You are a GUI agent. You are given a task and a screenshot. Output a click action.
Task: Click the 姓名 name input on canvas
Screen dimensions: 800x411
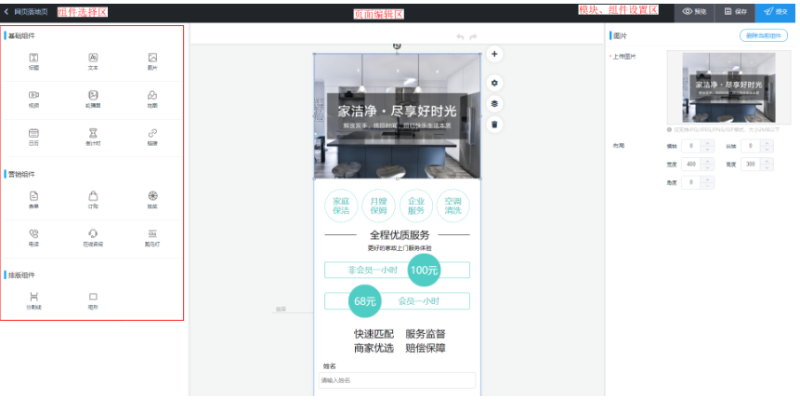click(397, 380)
